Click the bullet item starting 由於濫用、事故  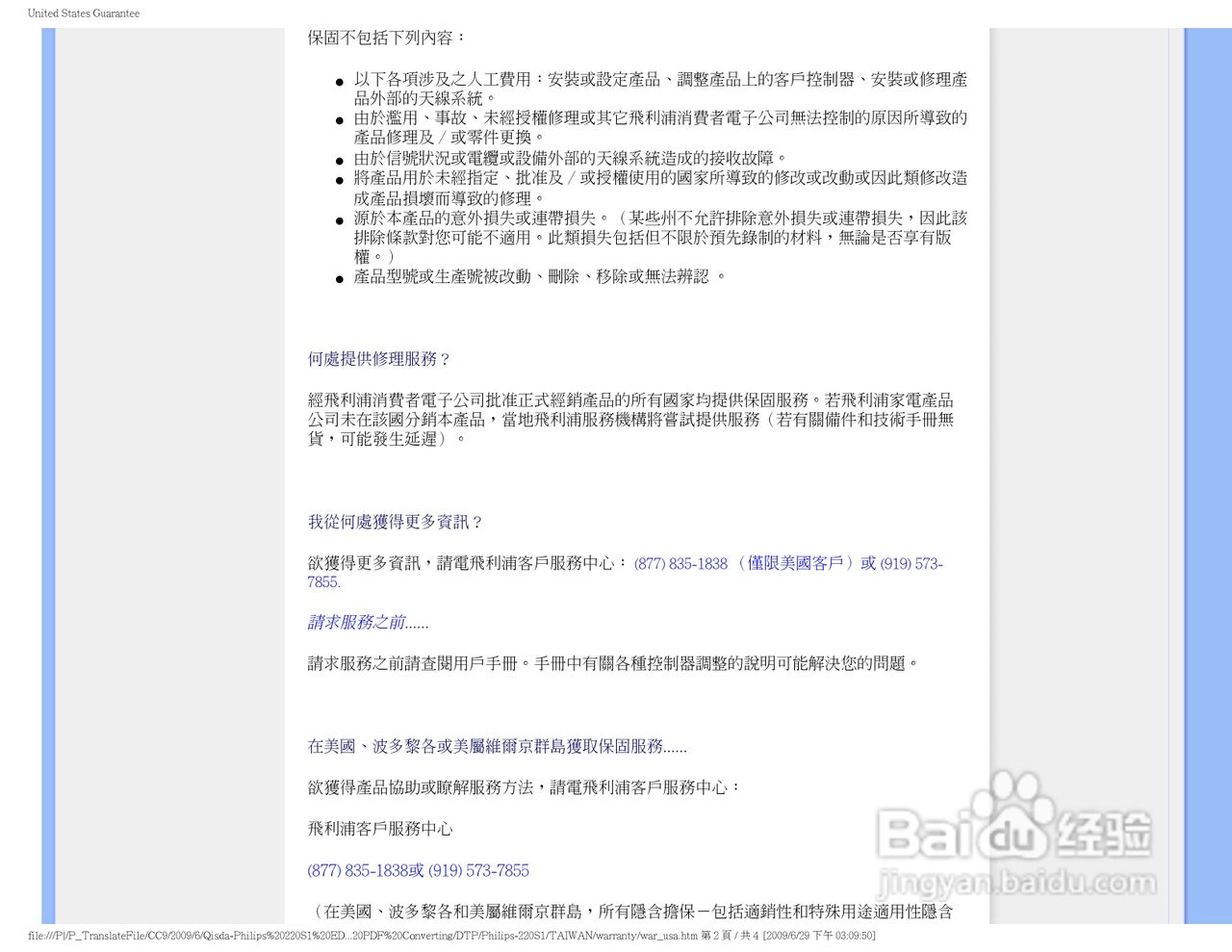pyautogui.click(x=660, y=127)
